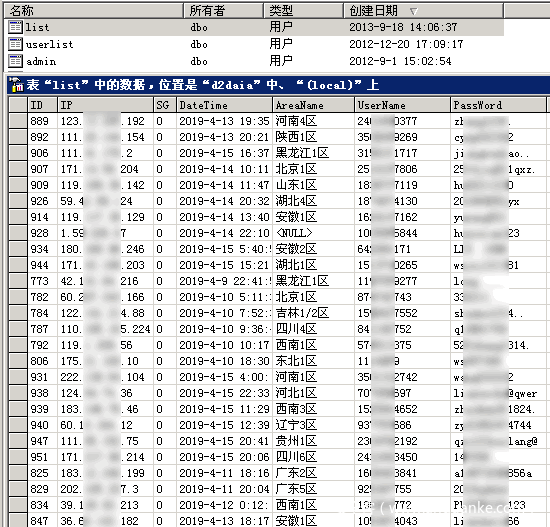
Task: Click the 类型 column header
Action: point(303,11)
